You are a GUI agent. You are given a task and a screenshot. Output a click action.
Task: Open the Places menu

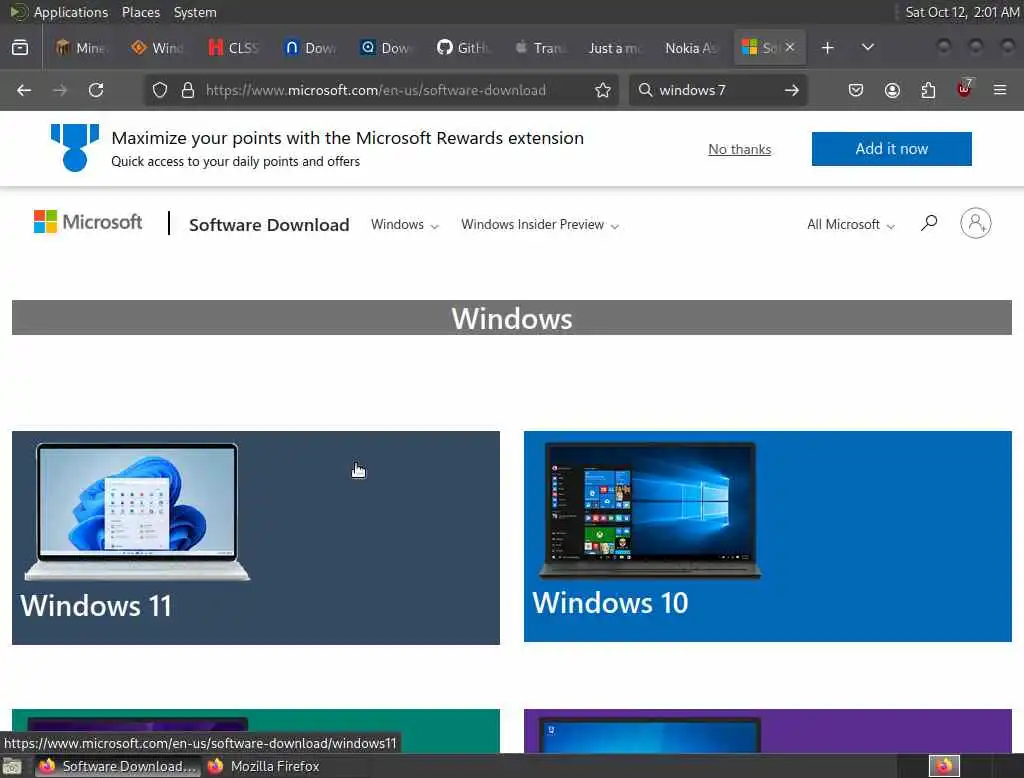click(141, 12)
